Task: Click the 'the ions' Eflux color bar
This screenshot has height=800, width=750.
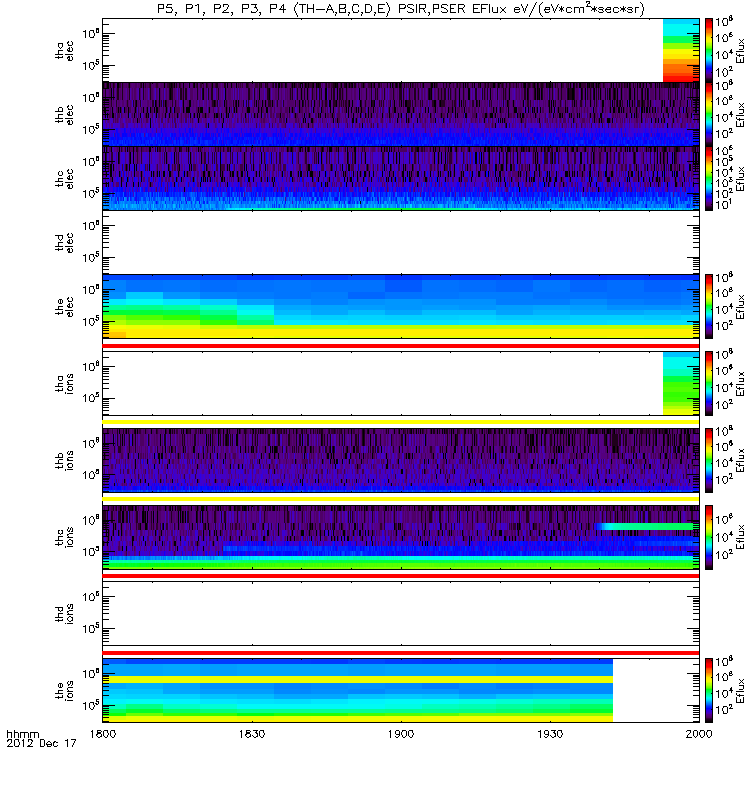Action: [x=709, y=690]
